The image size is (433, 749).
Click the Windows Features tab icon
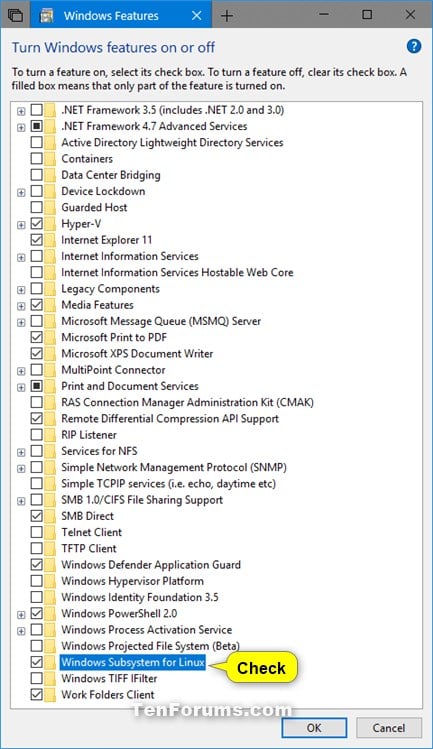47,16
